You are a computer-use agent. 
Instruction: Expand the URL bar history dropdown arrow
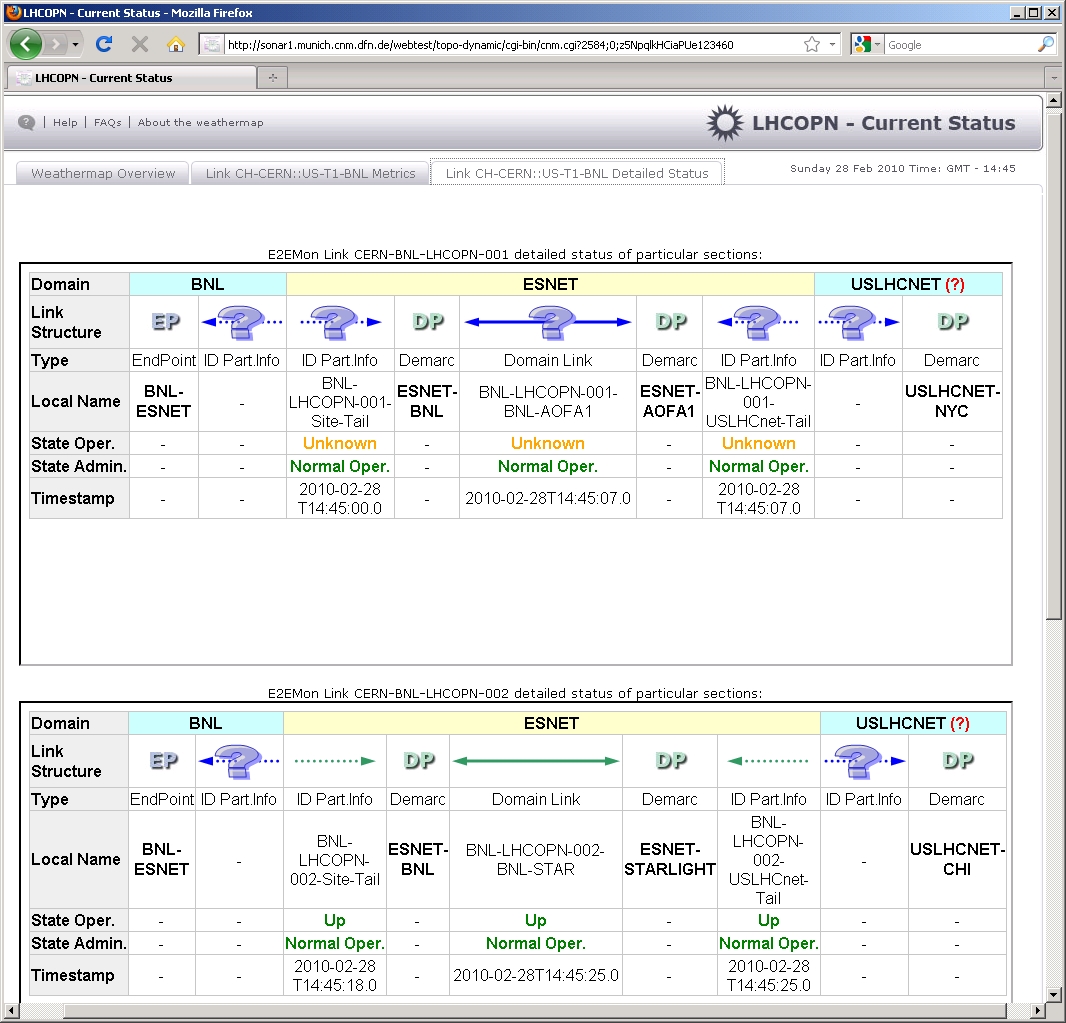click(832, 45)
